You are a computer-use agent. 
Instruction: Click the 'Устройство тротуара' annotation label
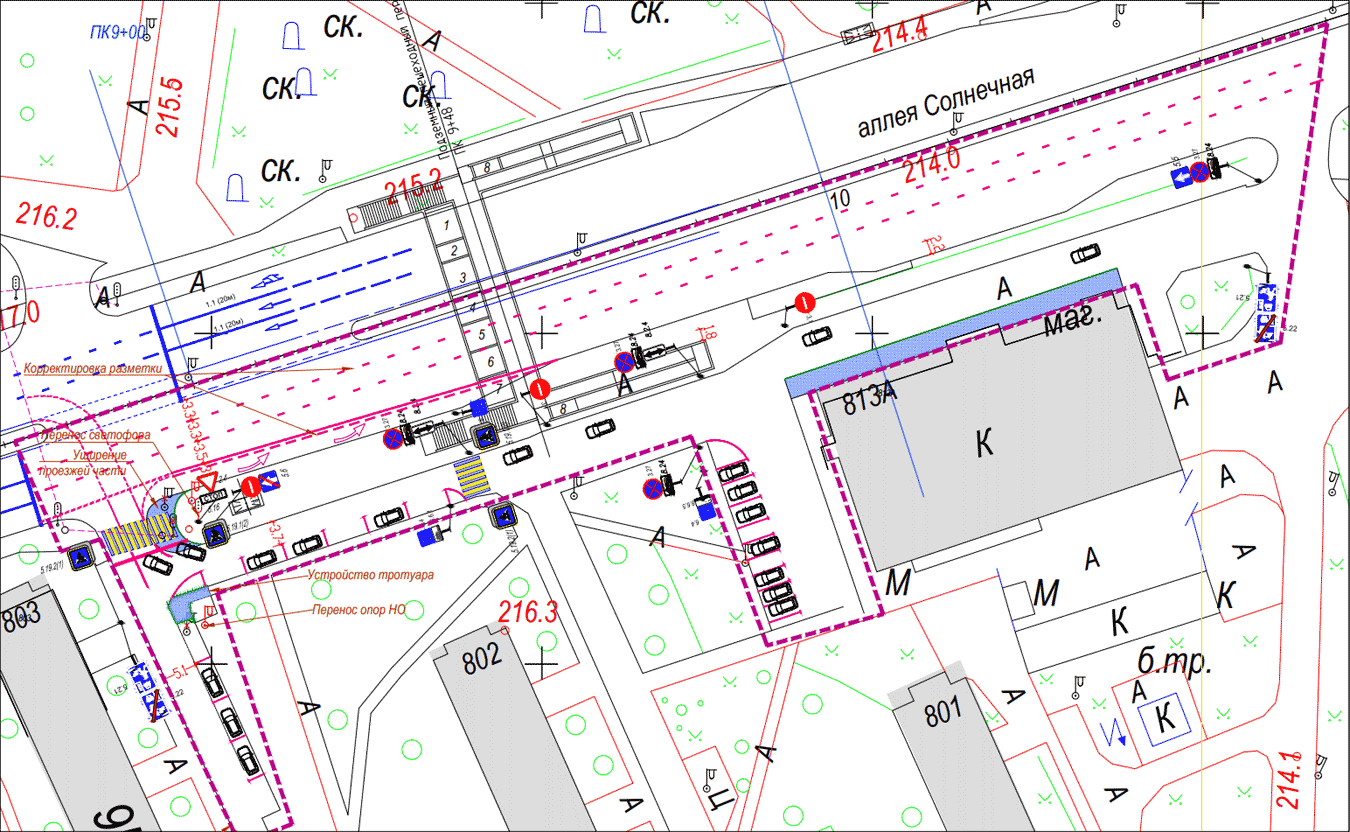coord(370,576)
